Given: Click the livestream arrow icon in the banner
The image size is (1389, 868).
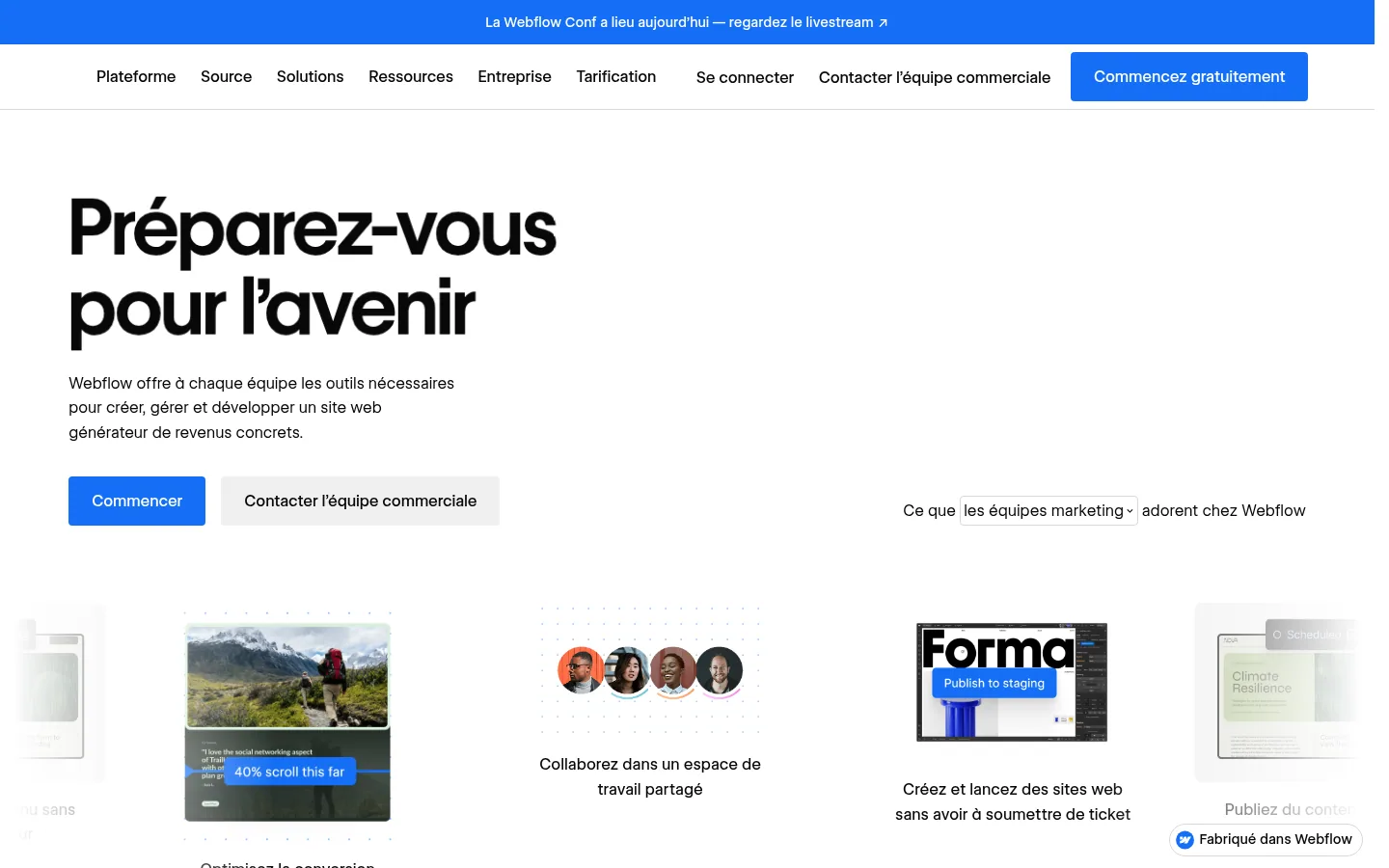Looking at the screenshot, I should pyautogui.click(x=883, y=23).
